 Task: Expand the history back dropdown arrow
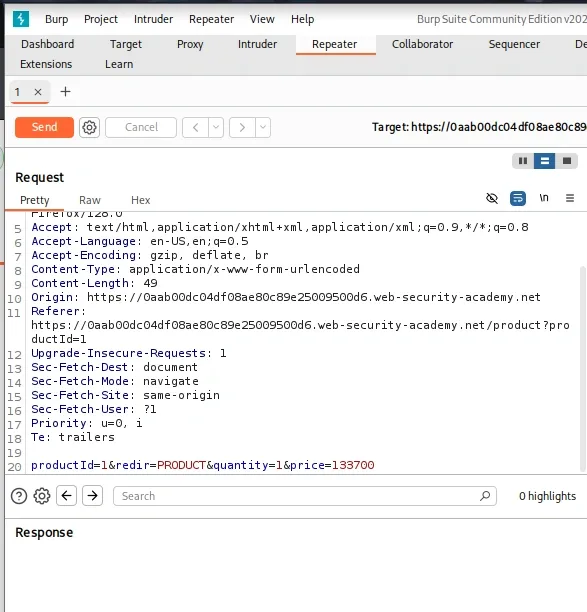pos(216,127)
